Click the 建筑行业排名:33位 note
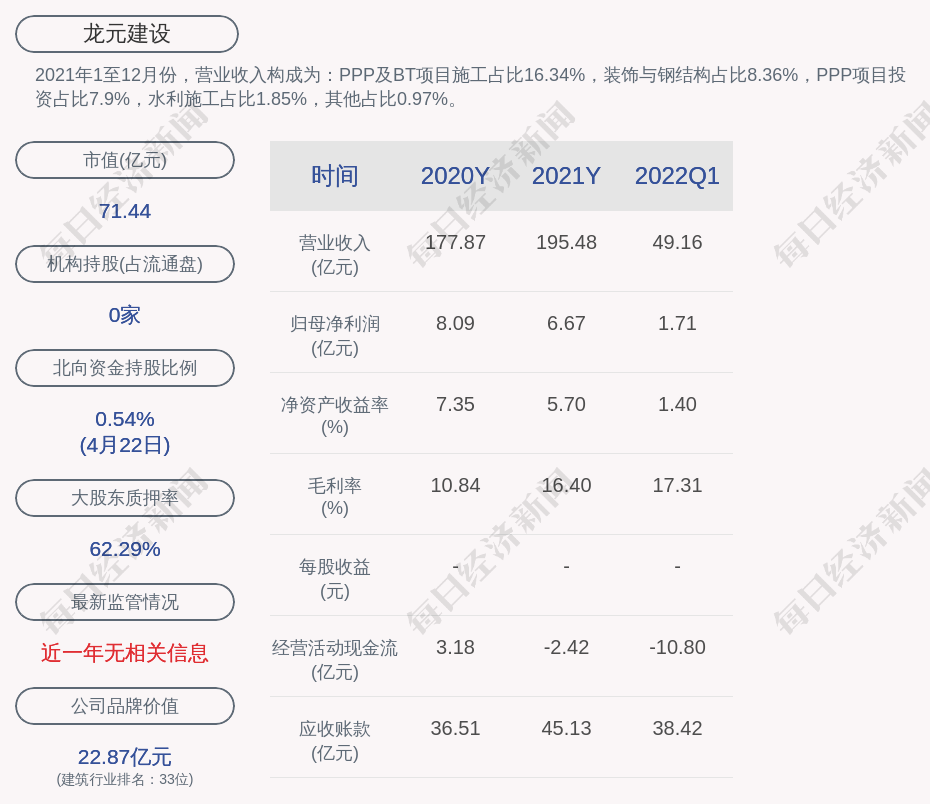Viewport: 930px width, 804px height. point(125,779)
